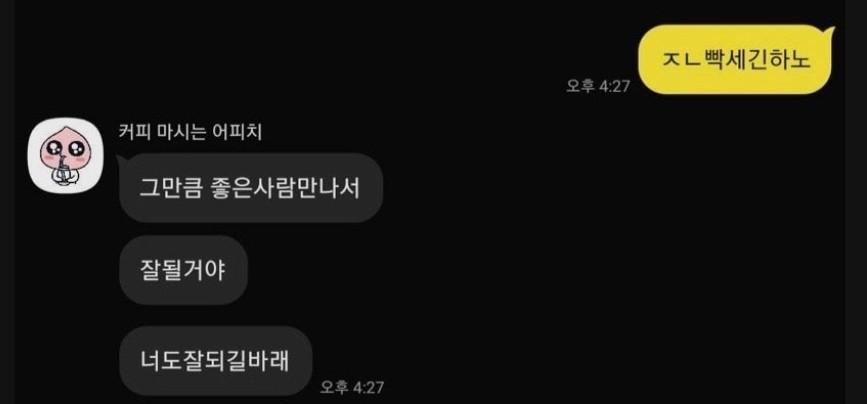The height and width of the screenshot is (404, 867).
Task: Click the yellow bubble ㅈㄴ빡세긴하노
Action: (735, 60)
